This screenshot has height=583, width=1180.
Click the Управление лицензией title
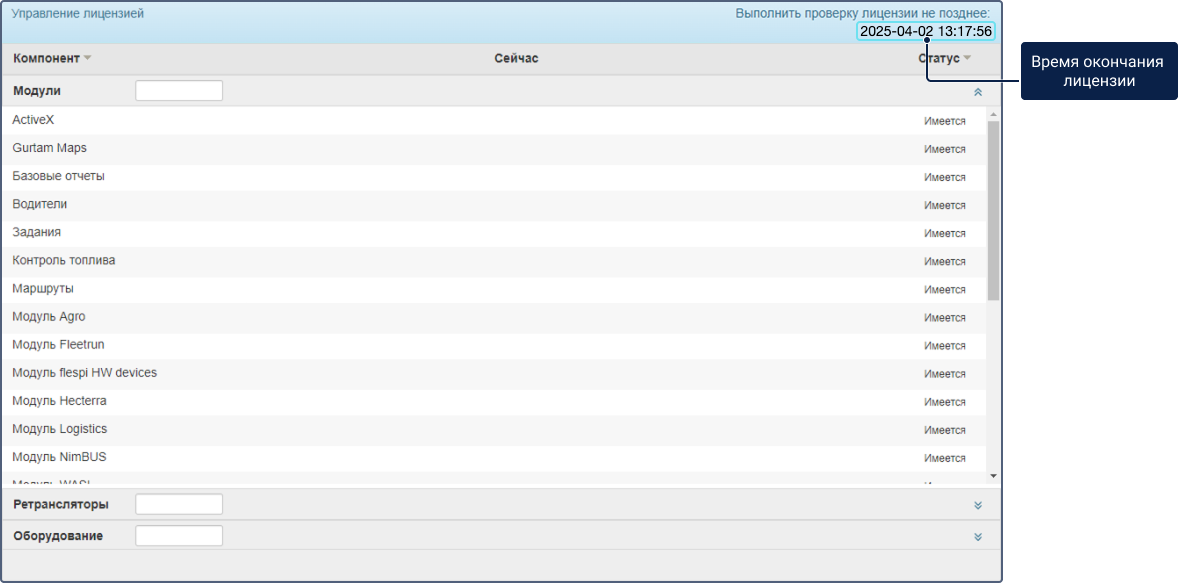pos(78,14)
